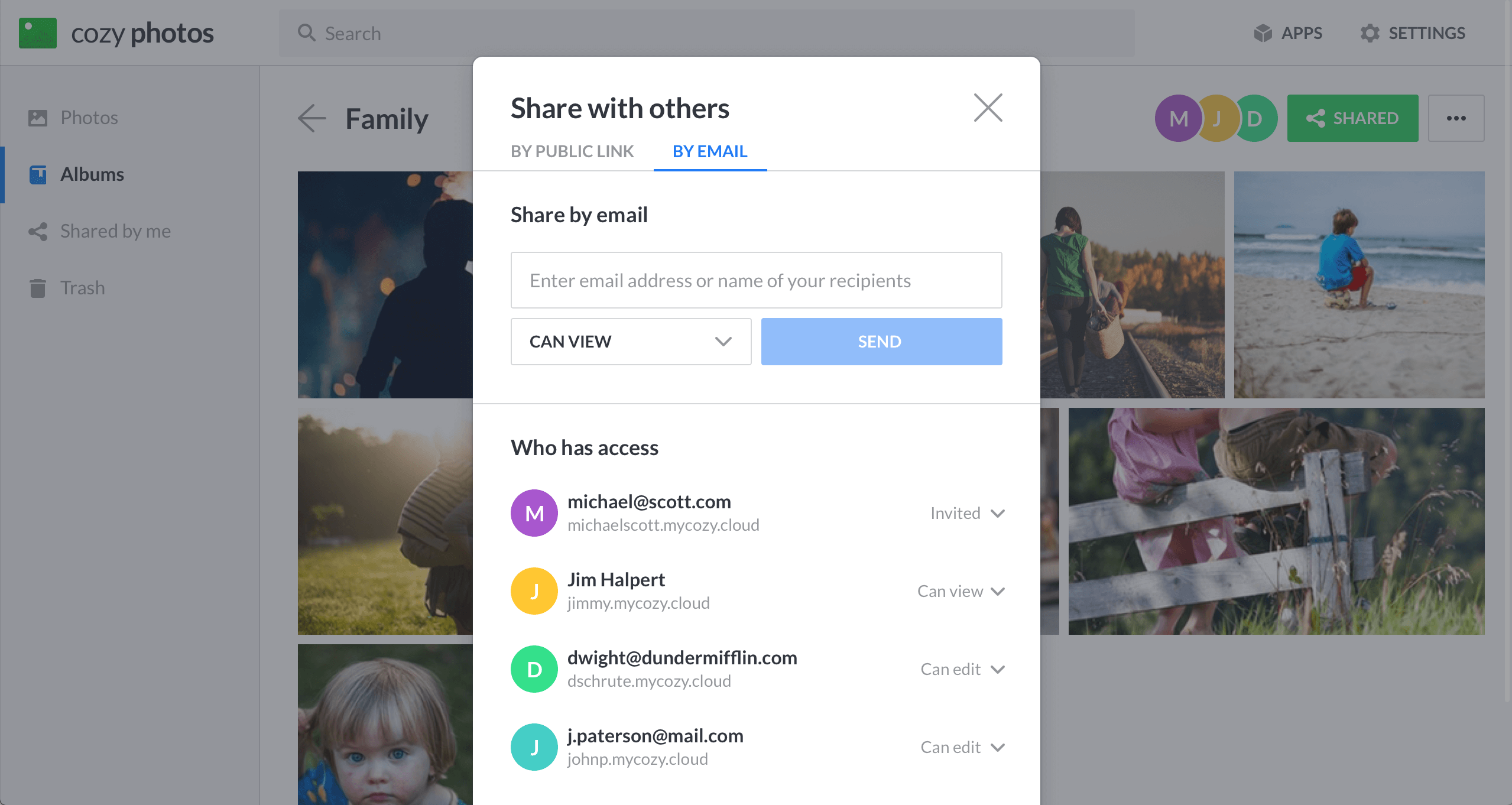Click the Trash bin sidebar icon
1512x805 pixels.
tap(38, 288)
